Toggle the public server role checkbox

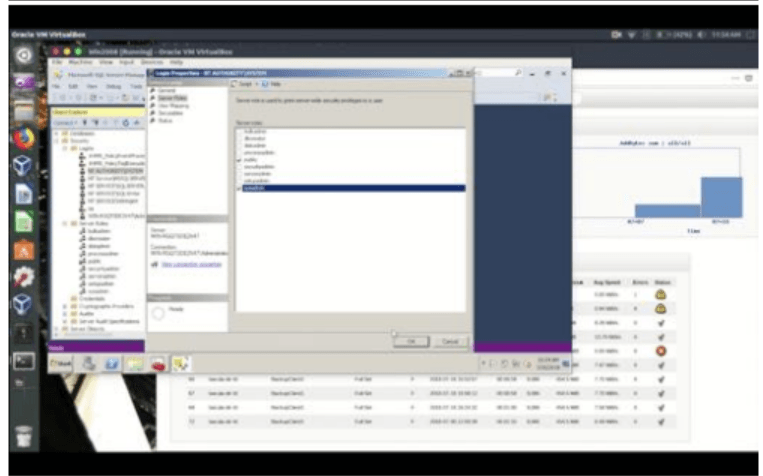[x=239, y=160]
